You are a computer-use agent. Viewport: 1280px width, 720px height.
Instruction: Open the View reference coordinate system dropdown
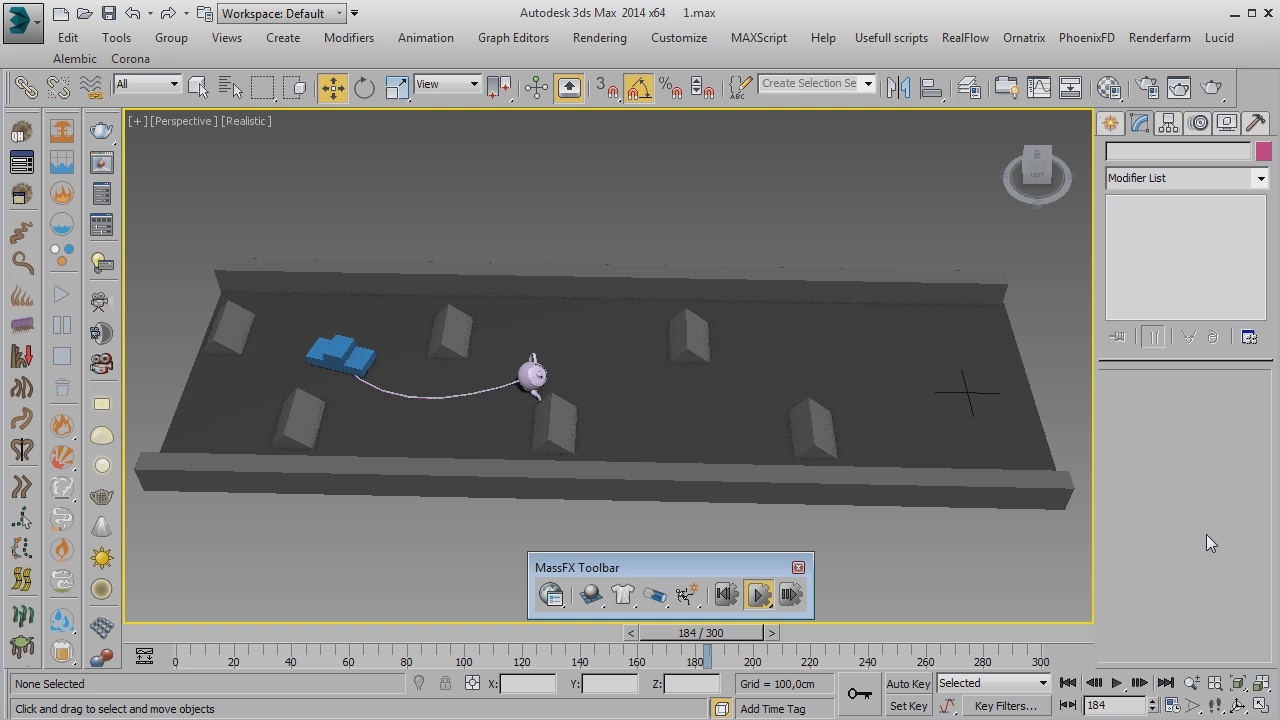446,84
